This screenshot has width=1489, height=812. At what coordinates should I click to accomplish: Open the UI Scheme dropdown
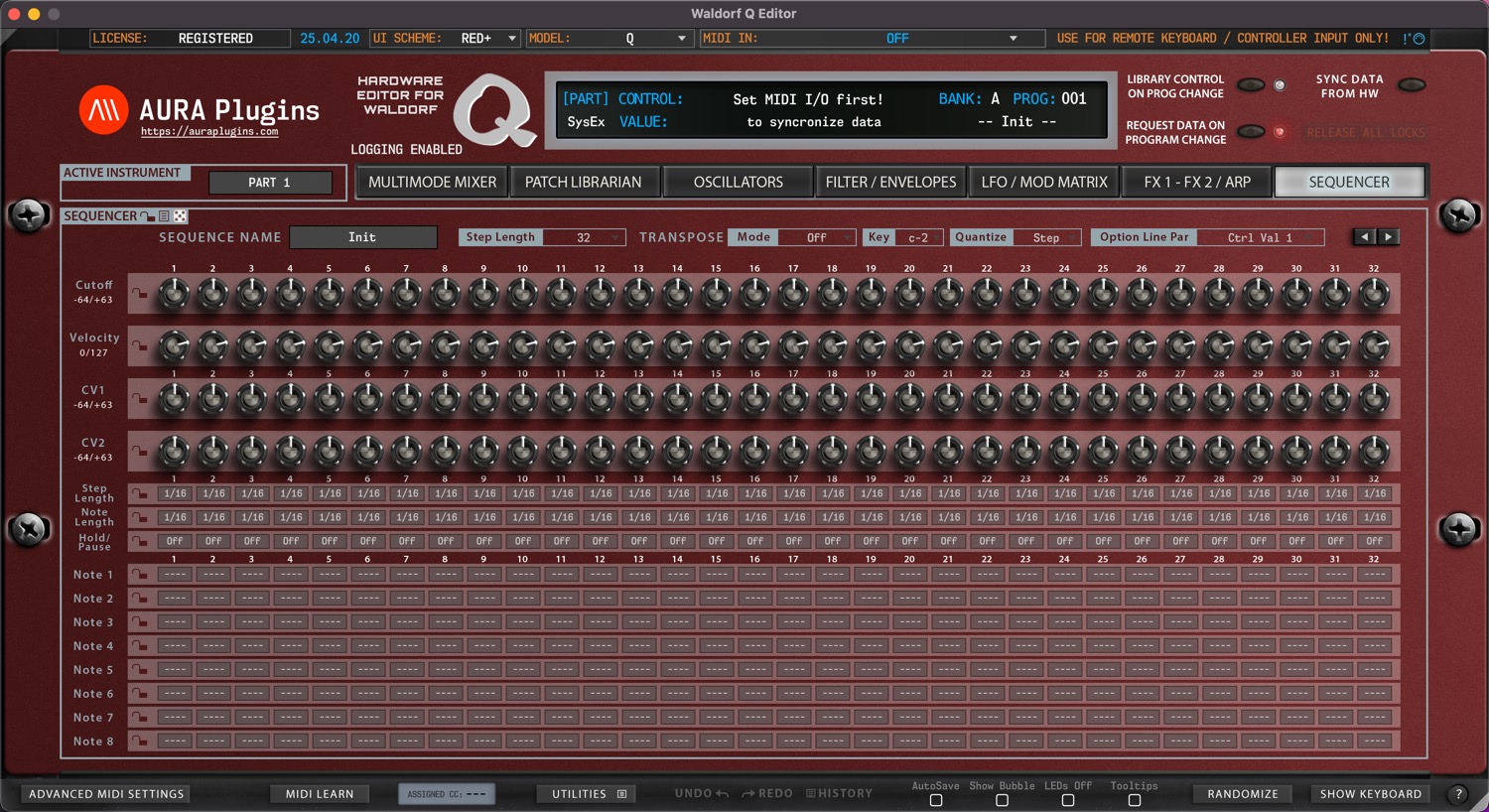tap(445, 39)
